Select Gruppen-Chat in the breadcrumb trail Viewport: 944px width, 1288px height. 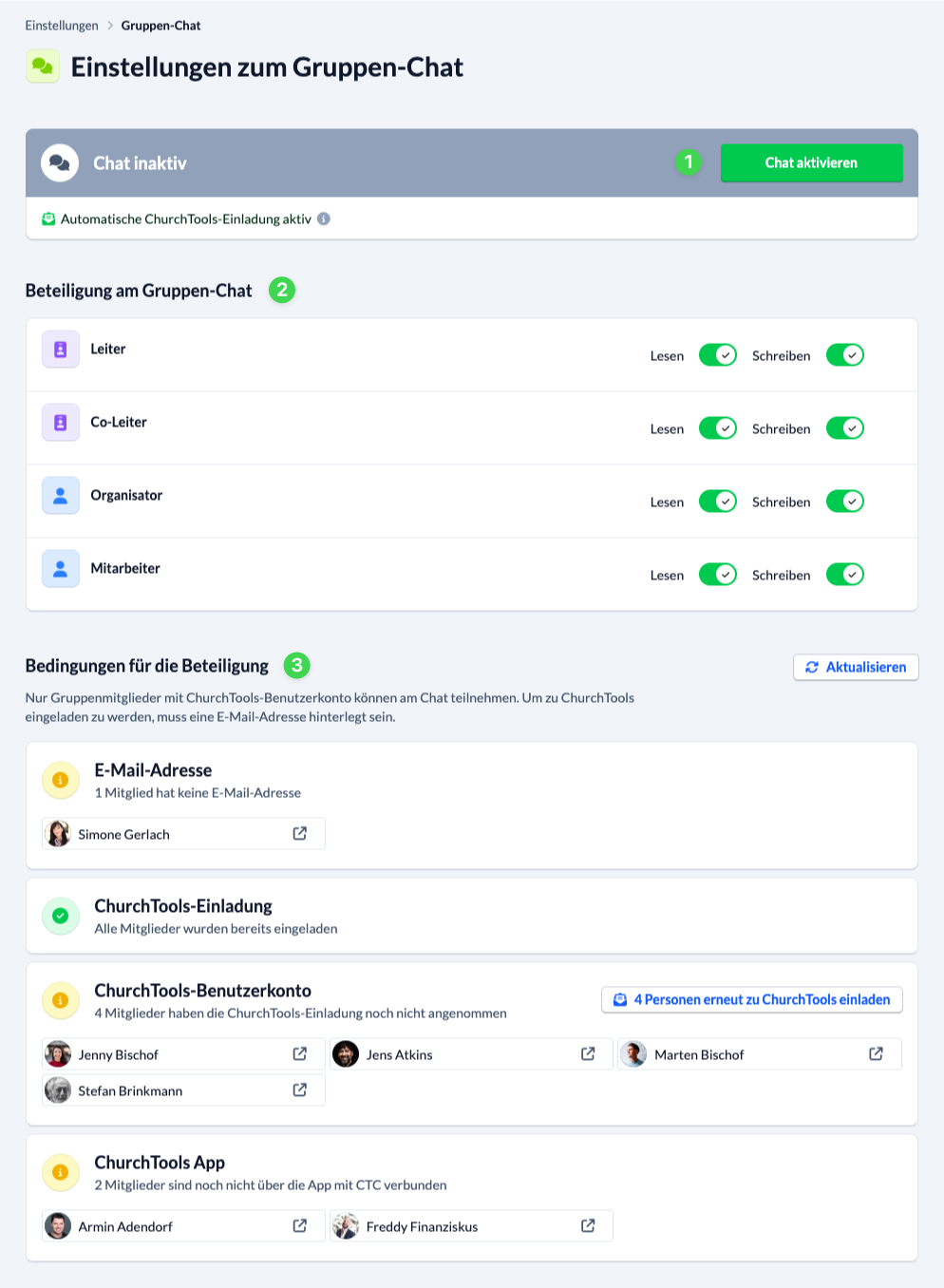pos(160,26)
